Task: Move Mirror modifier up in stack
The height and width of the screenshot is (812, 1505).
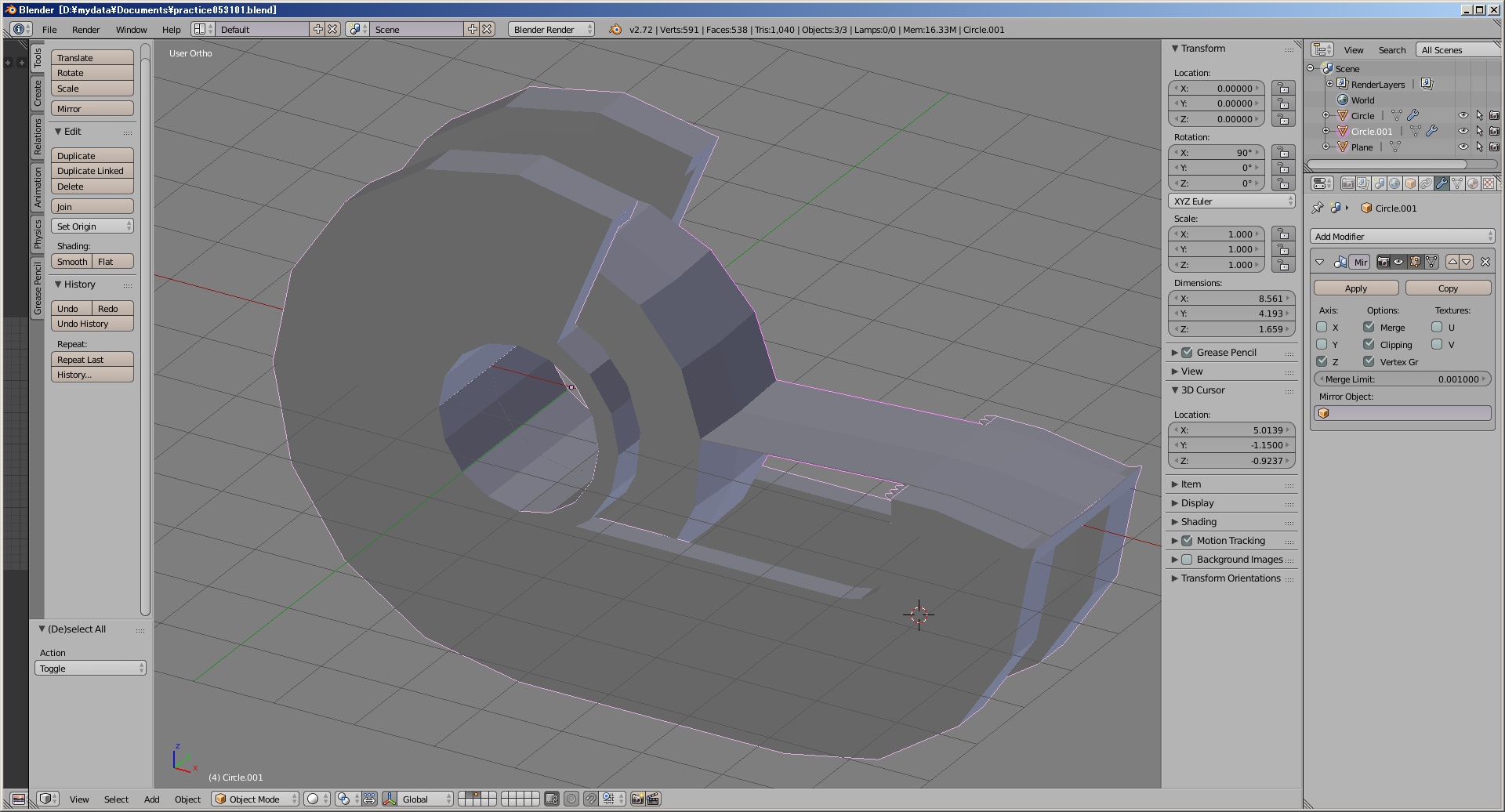Action: (1452, 262)
